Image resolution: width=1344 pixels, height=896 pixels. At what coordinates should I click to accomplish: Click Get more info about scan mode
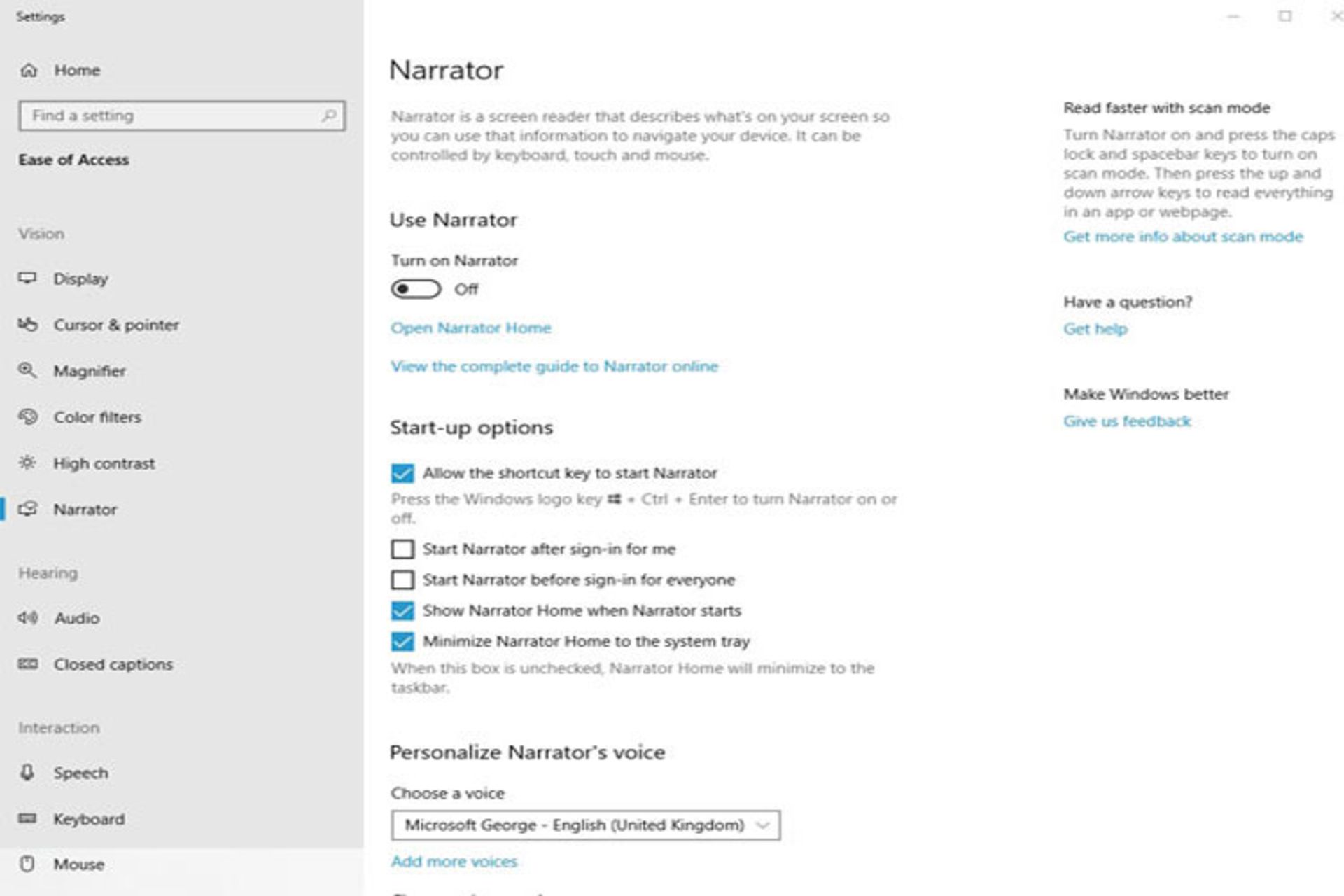[1183, 237]
